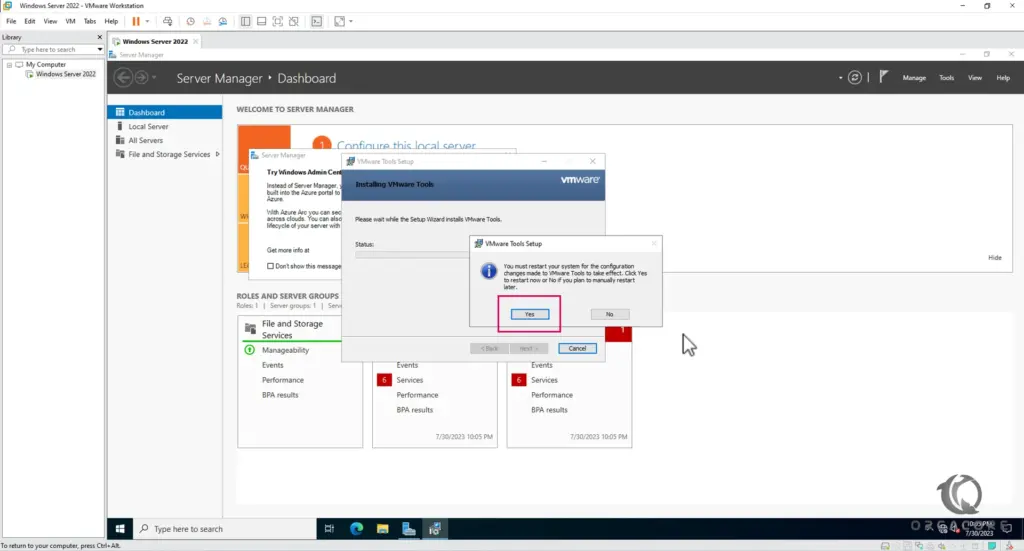Open File Explorer from the taskbar
The height and width of the screenshot is (551, 1024).
pyautogui.click(x=383, y=529)
